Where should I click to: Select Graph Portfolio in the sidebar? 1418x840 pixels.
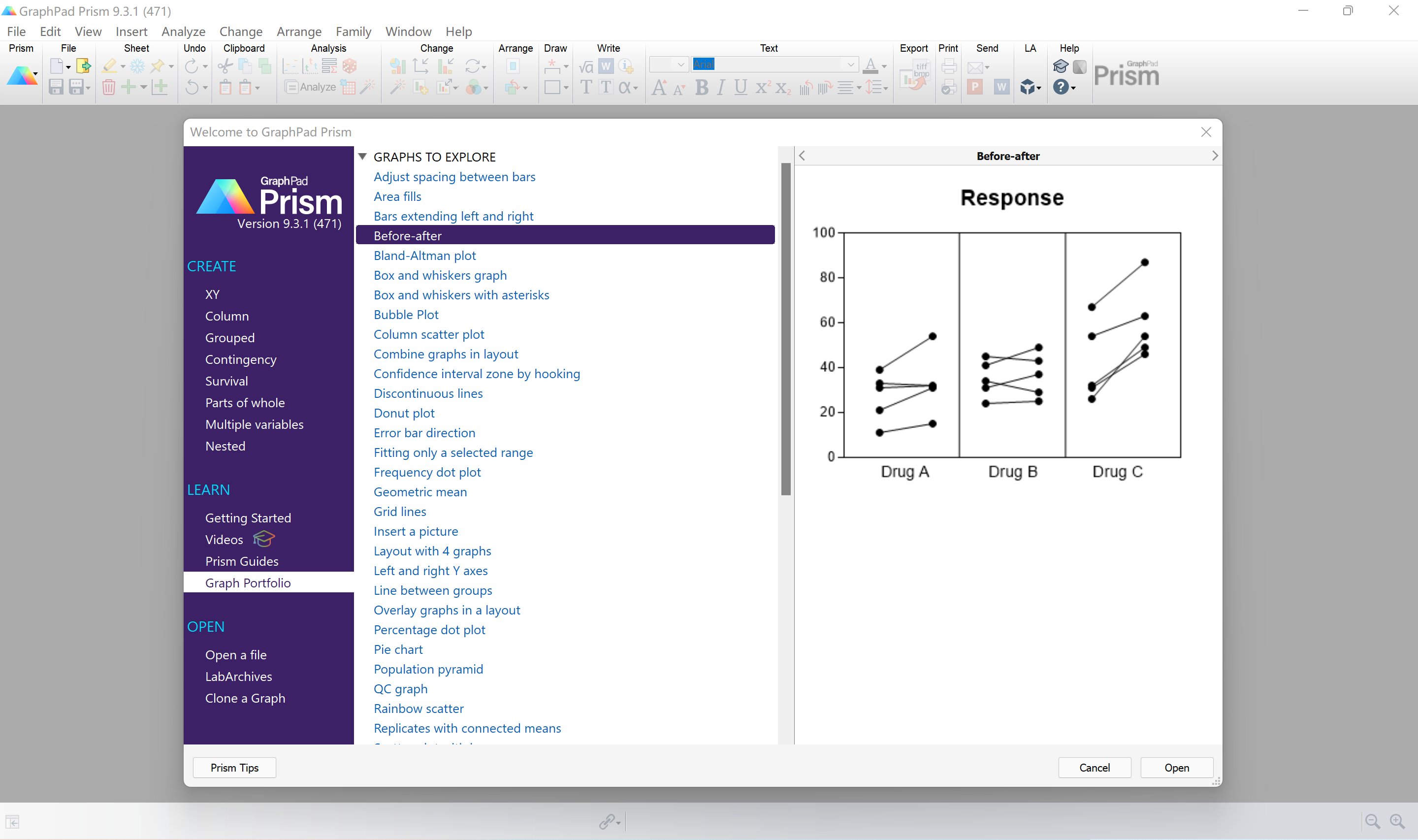[x=269, y=582]
